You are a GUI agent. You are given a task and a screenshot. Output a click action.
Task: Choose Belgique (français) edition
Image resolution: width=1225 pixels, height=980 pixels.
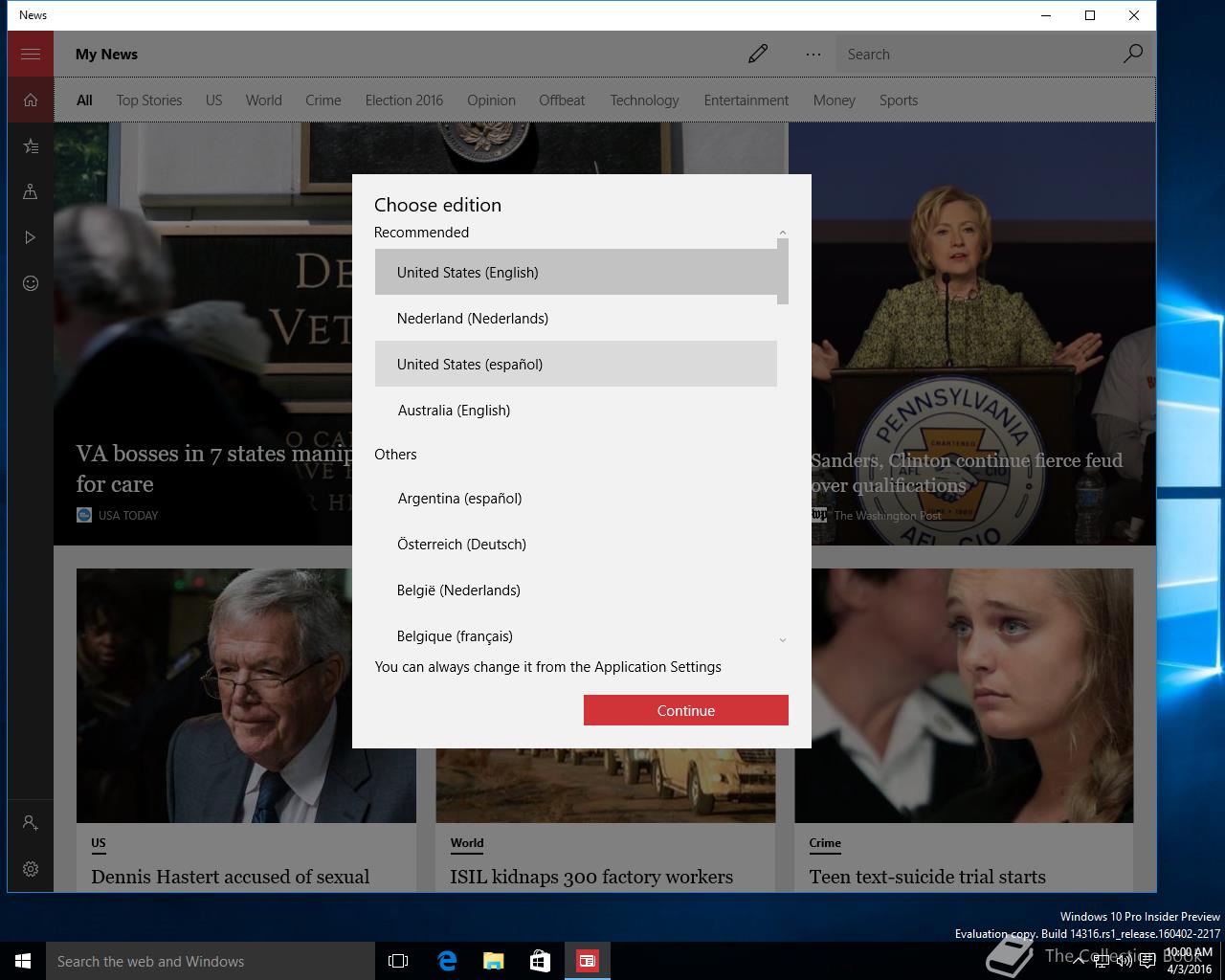(576, 635)
